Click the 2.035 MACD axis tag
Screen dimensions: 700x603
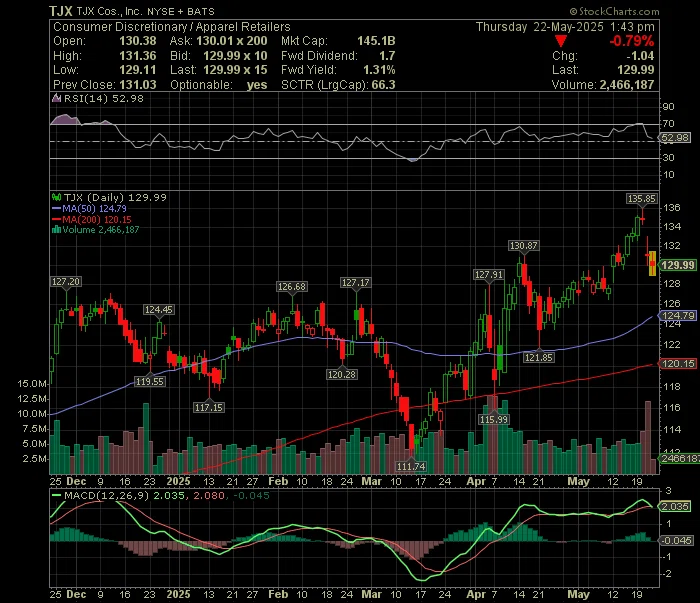[x=675, y=507]
